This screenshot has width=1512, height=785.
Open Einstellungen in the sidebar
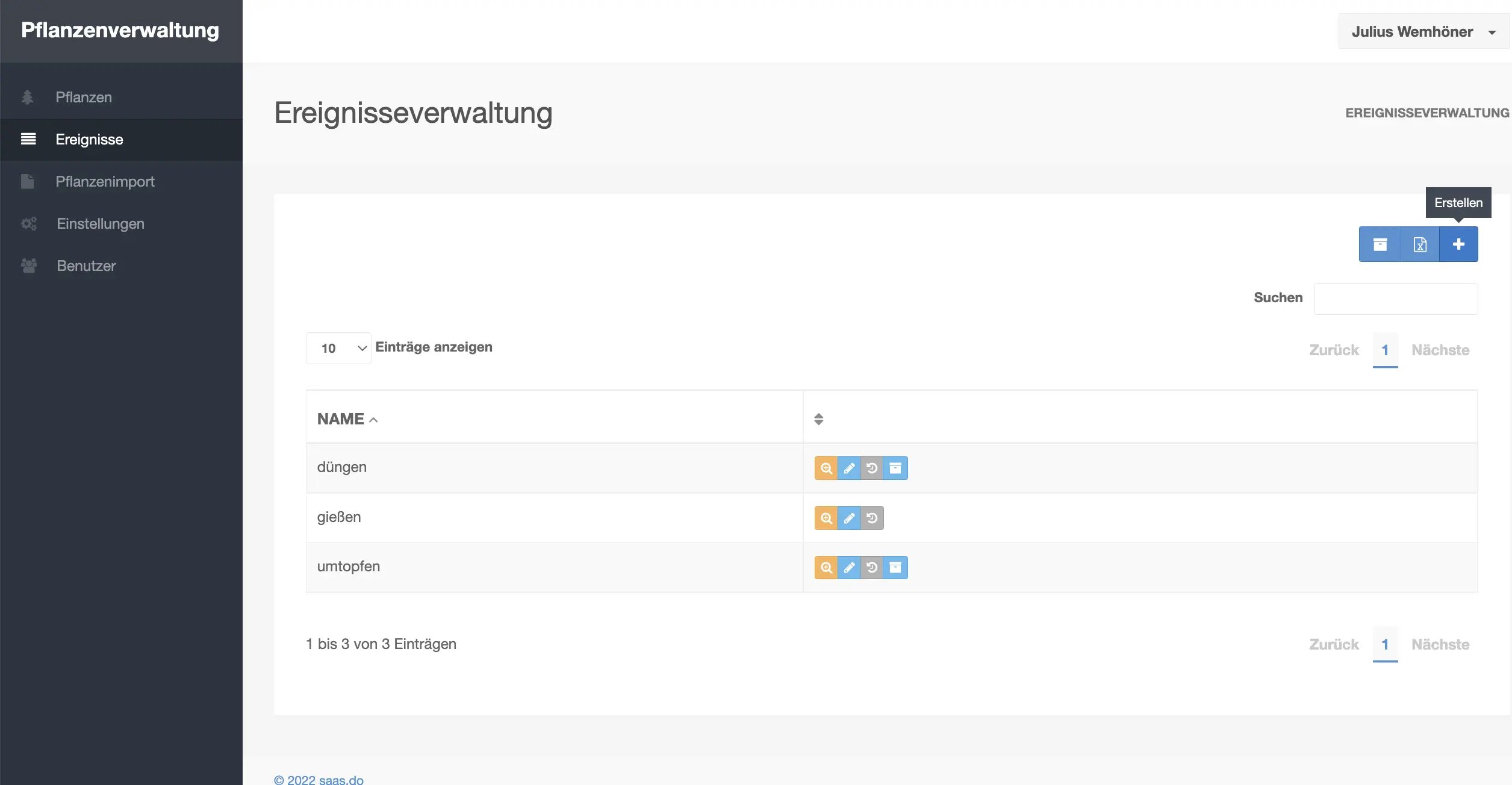(x=100, y=224)
